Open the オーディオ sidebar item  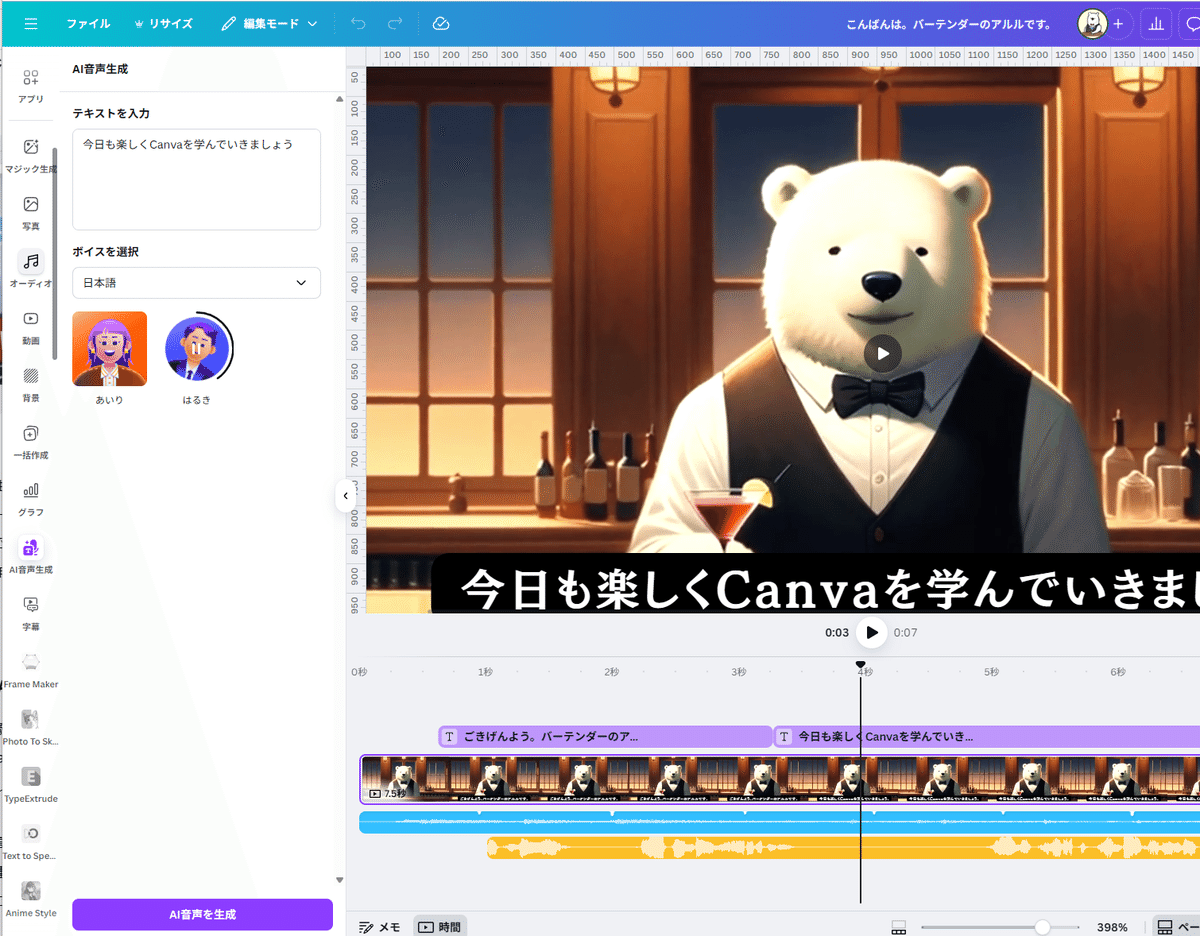(x=31, y=270)
